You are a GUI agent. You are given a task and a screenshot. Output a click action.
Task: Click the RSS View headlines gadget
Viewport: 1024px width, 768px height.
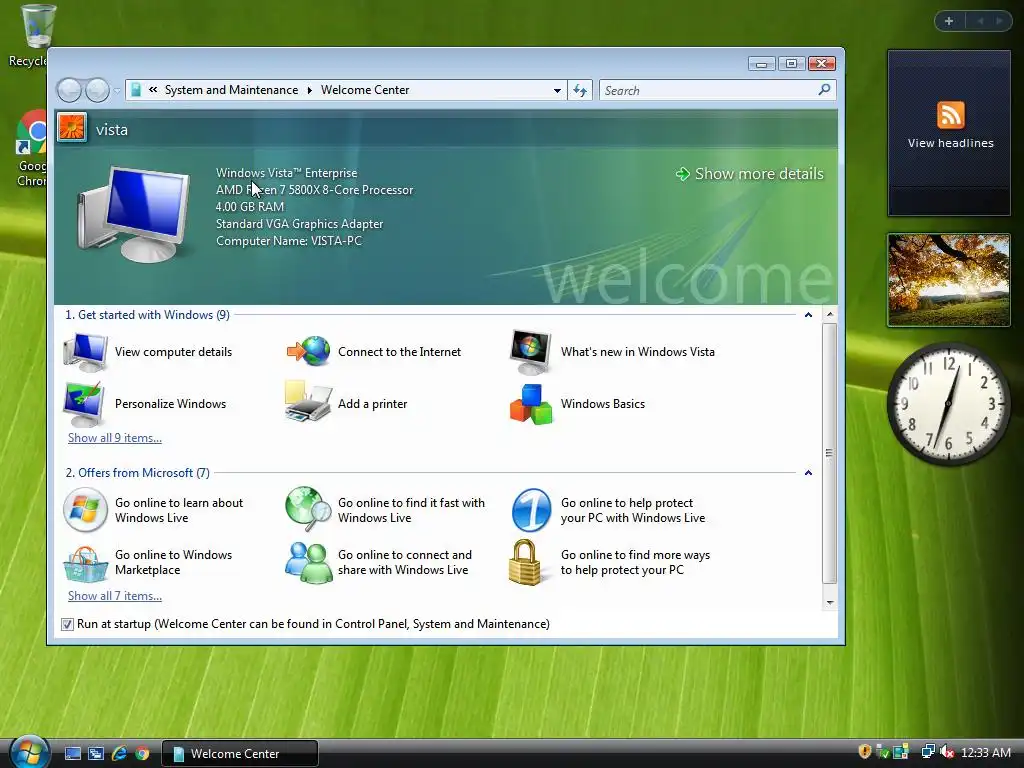[949, 133]
